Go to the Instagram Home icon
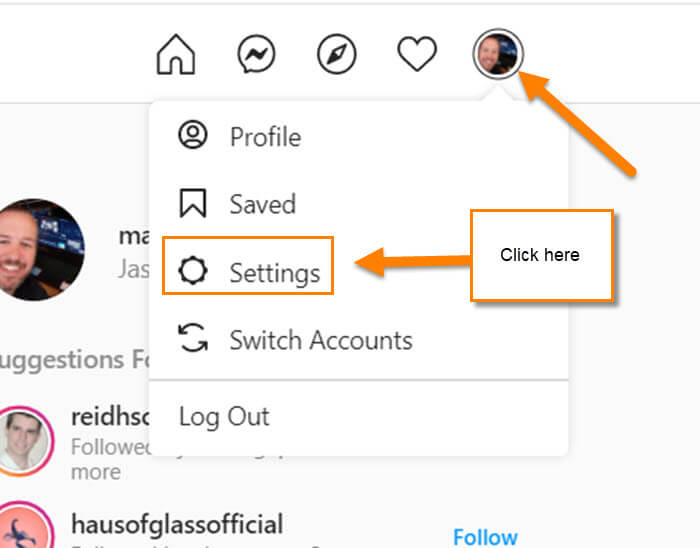 (176, 54)
